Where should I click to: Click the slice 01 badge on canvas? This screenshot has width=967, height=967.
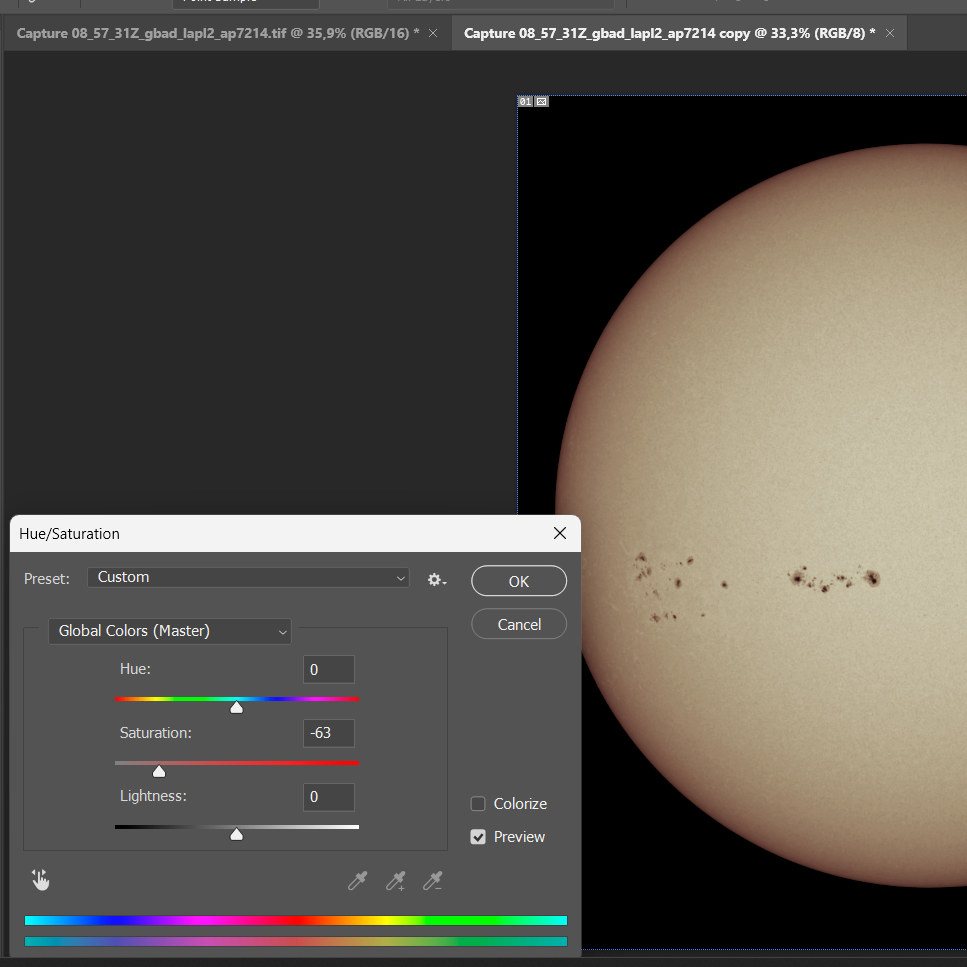click(526, 102)
